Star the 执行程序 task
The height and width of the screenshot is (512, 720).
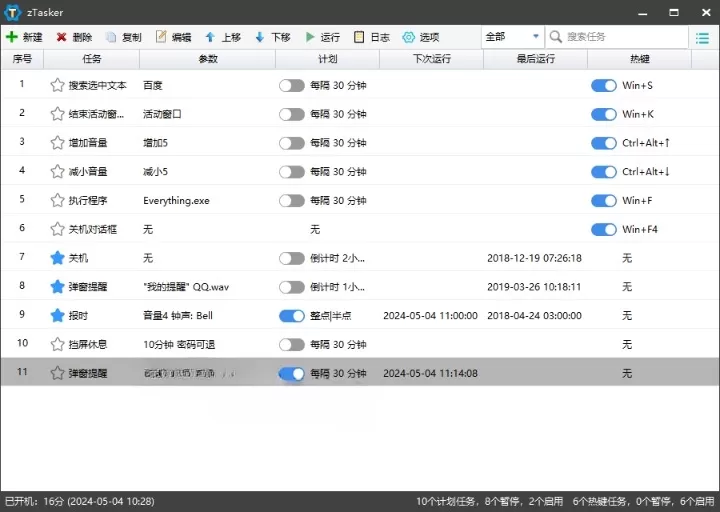coord(57,201)
